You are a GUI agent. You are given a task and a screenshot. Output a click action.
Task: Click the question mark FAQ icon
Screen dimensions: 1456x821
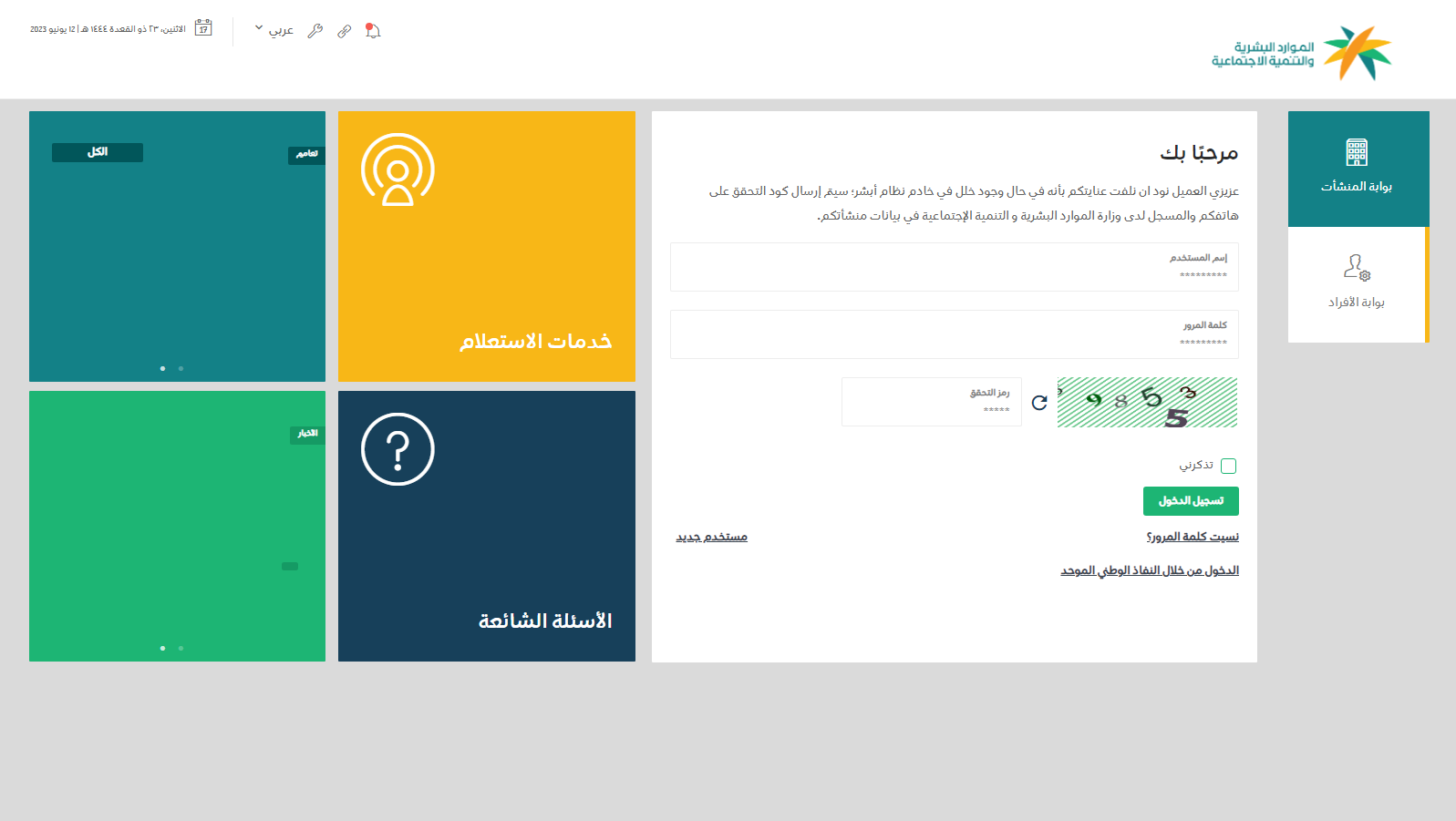[398, 449]
